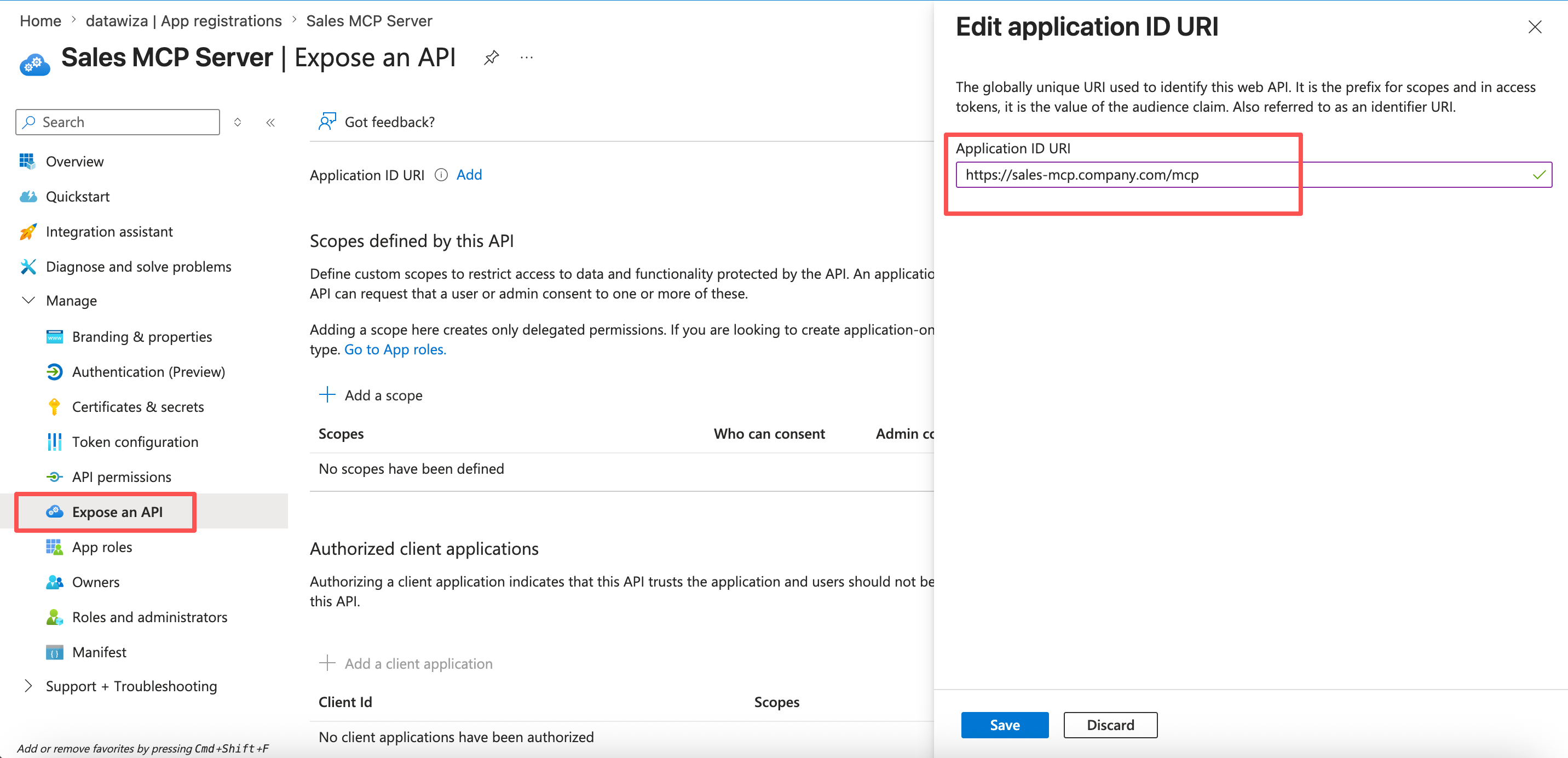Screen dimensions: 1568x758
Task: Click the green validation checkmark in URI field
Action: (1538, 175)
